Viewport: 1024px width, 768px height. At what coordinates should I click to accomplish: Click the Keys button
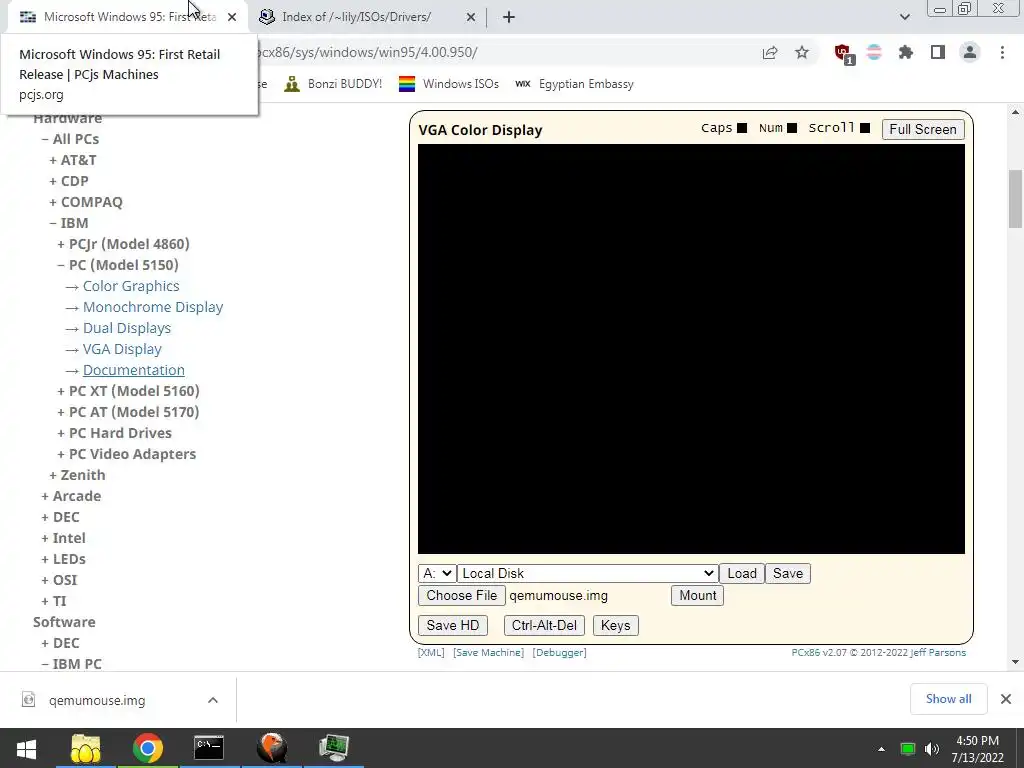pyautogui.click(x=615, y=626)
